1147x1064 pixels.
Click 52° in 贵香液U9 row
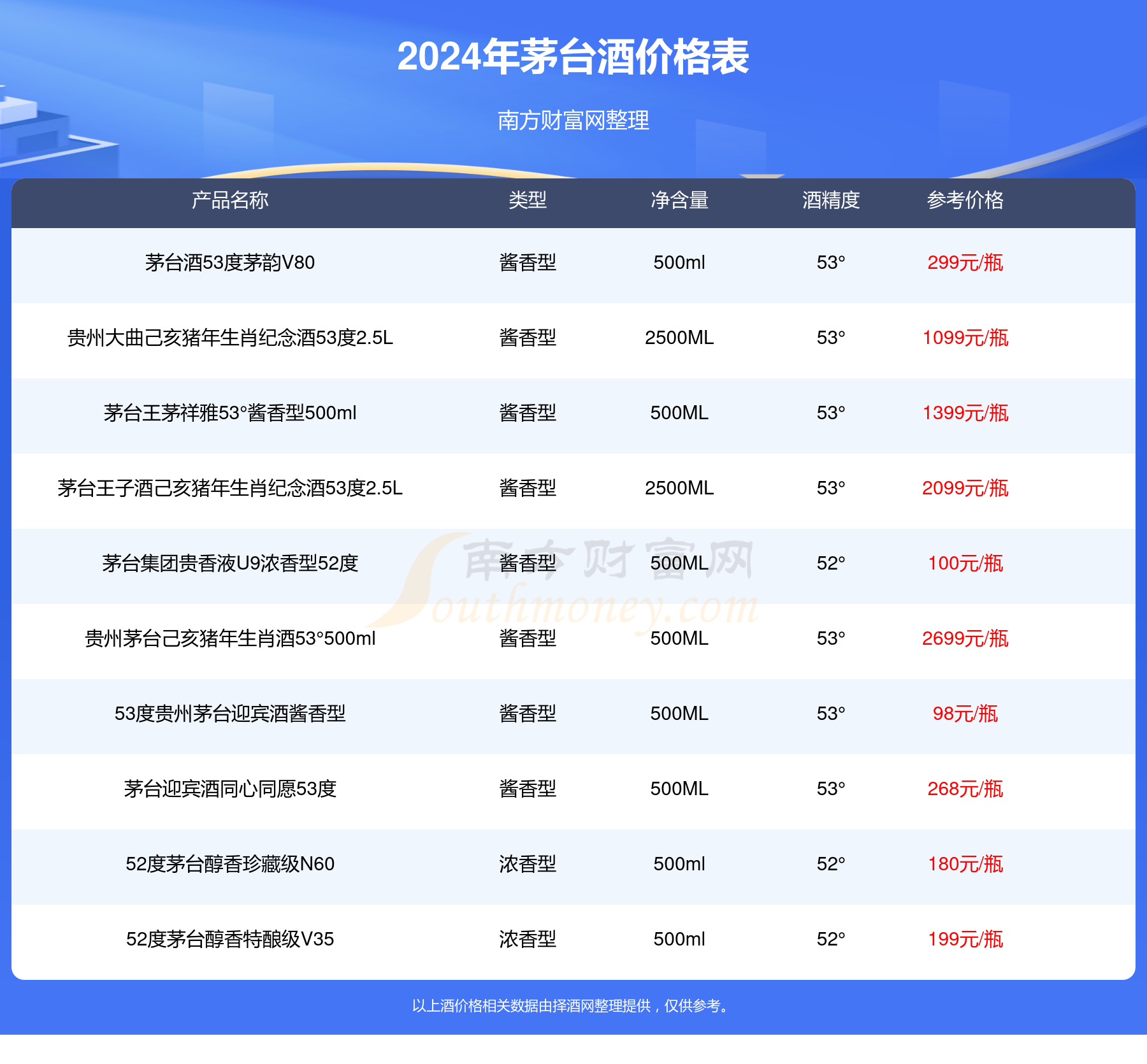[831, 563]
